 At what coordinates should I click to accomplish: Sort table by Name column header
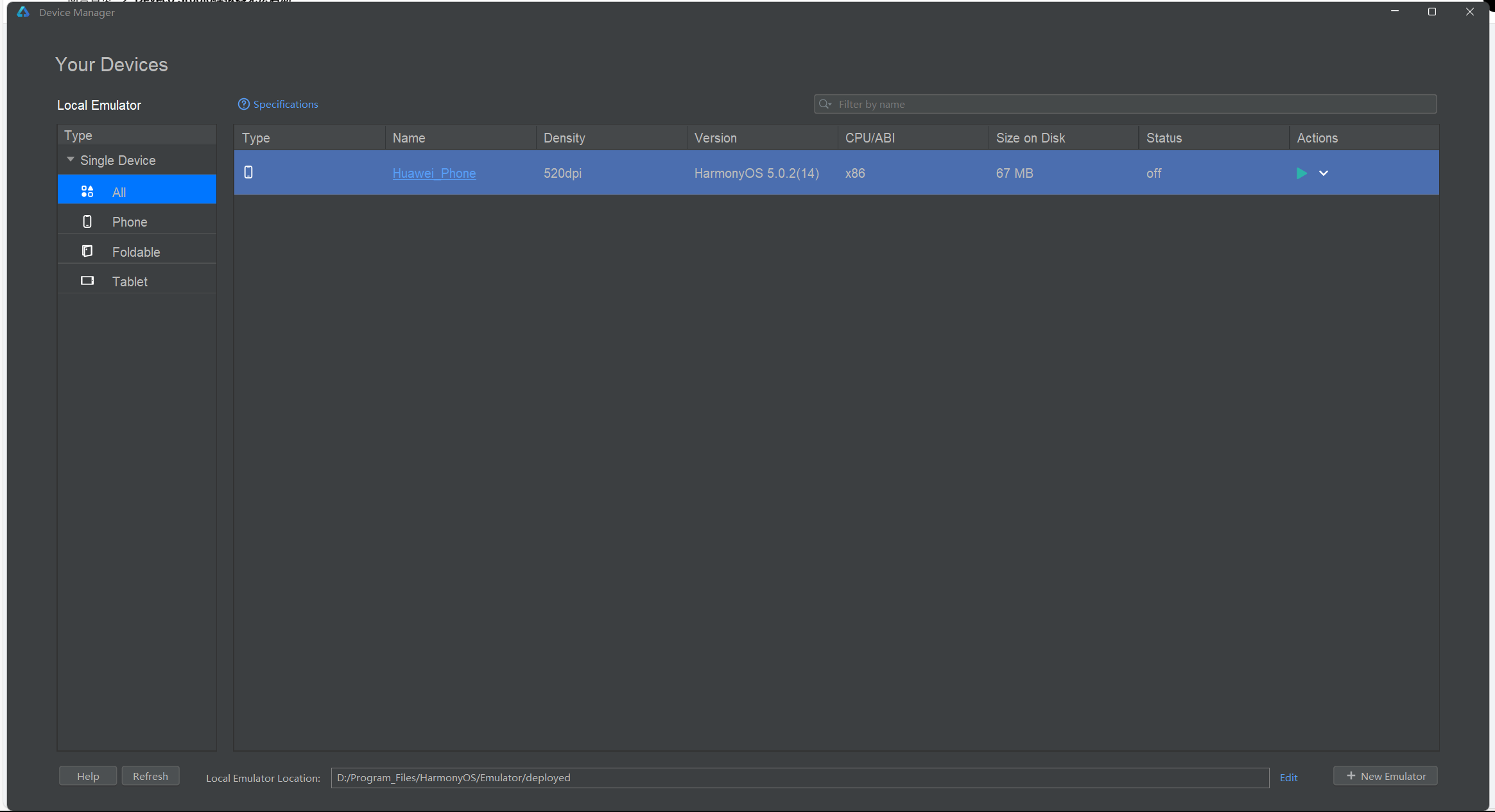[461, 138]
